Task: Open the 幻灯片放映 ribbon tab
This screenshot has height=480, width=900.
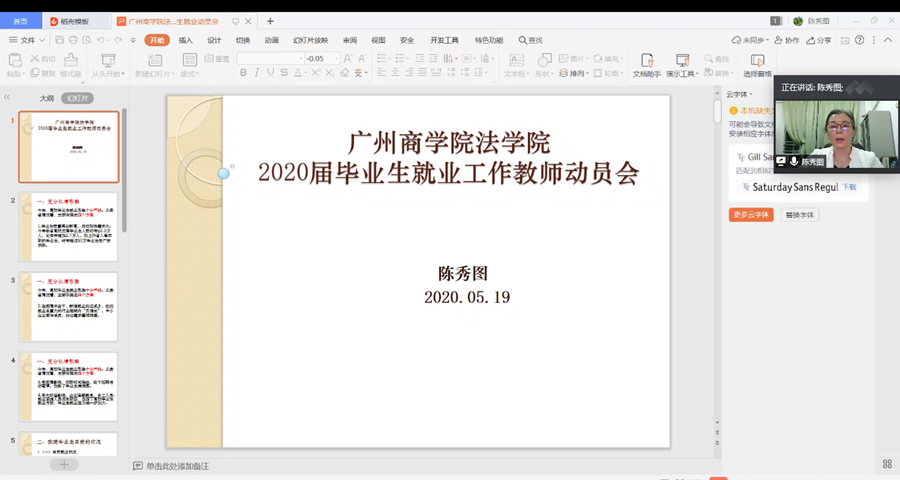Action: [310, 40]
